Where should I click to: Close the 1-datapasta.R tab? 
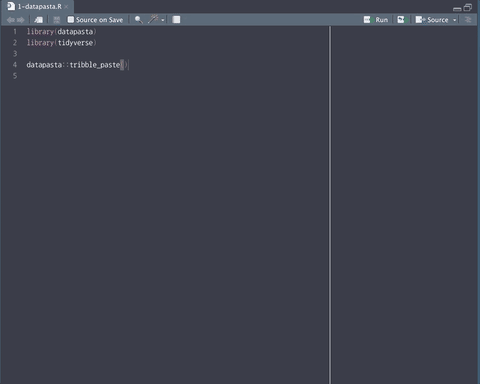pos(66,7)
